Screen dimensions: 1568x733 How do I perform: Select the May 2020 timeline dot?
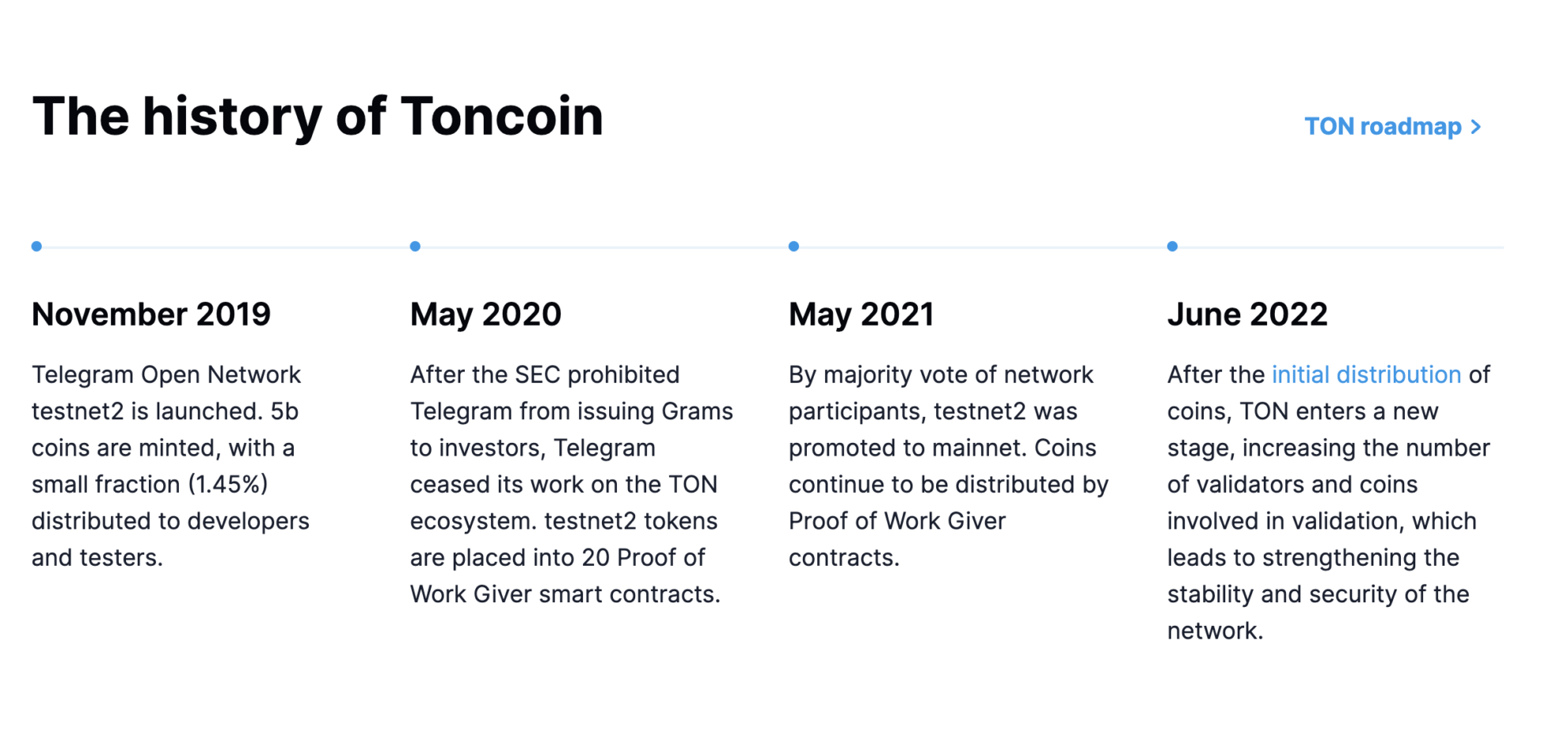coord(415,246)
